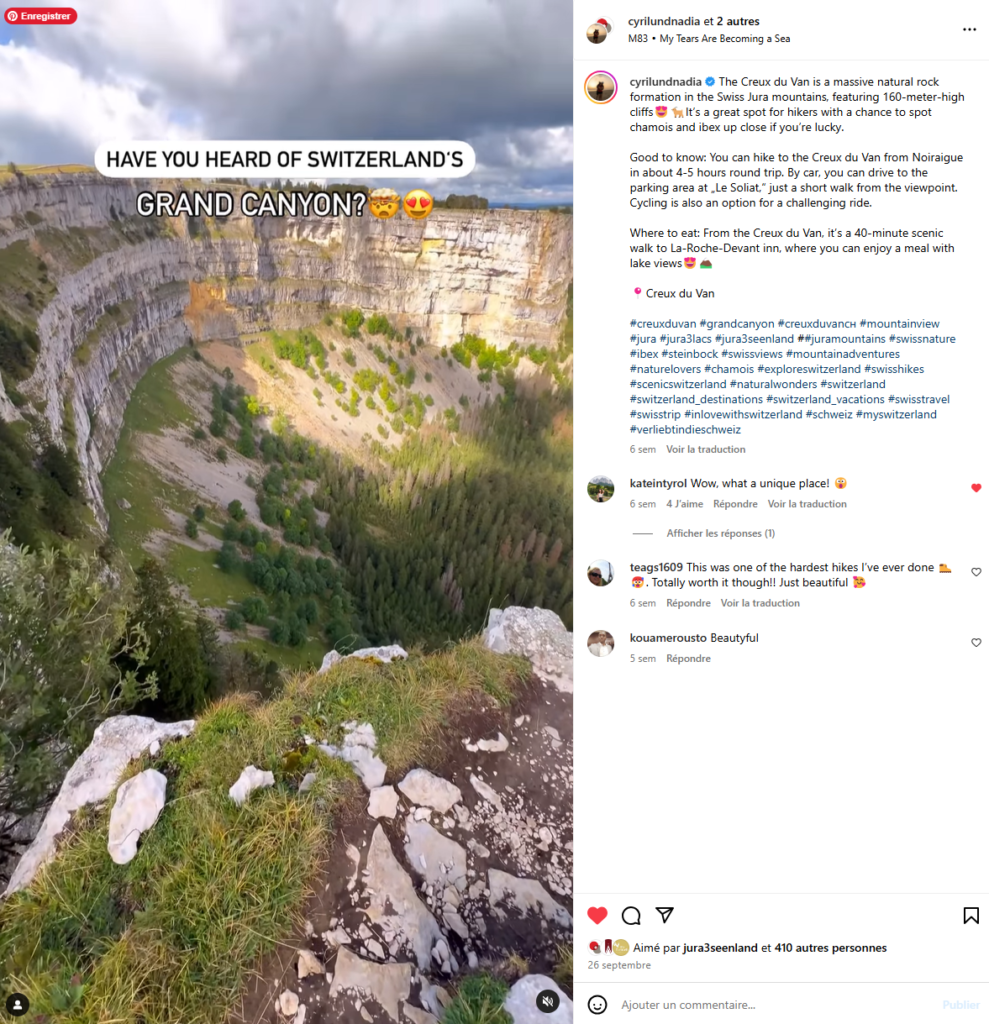The image size is (989, 1024).
Task: Open the three-dot more options menu
Action: [x=969, y=29]
